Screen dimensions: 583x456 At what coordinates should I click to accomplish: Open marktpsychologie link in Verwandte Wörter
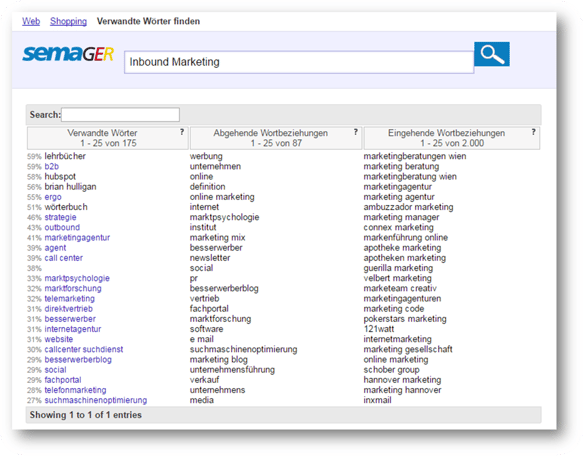pyautogui.click(x=77, y=278)
